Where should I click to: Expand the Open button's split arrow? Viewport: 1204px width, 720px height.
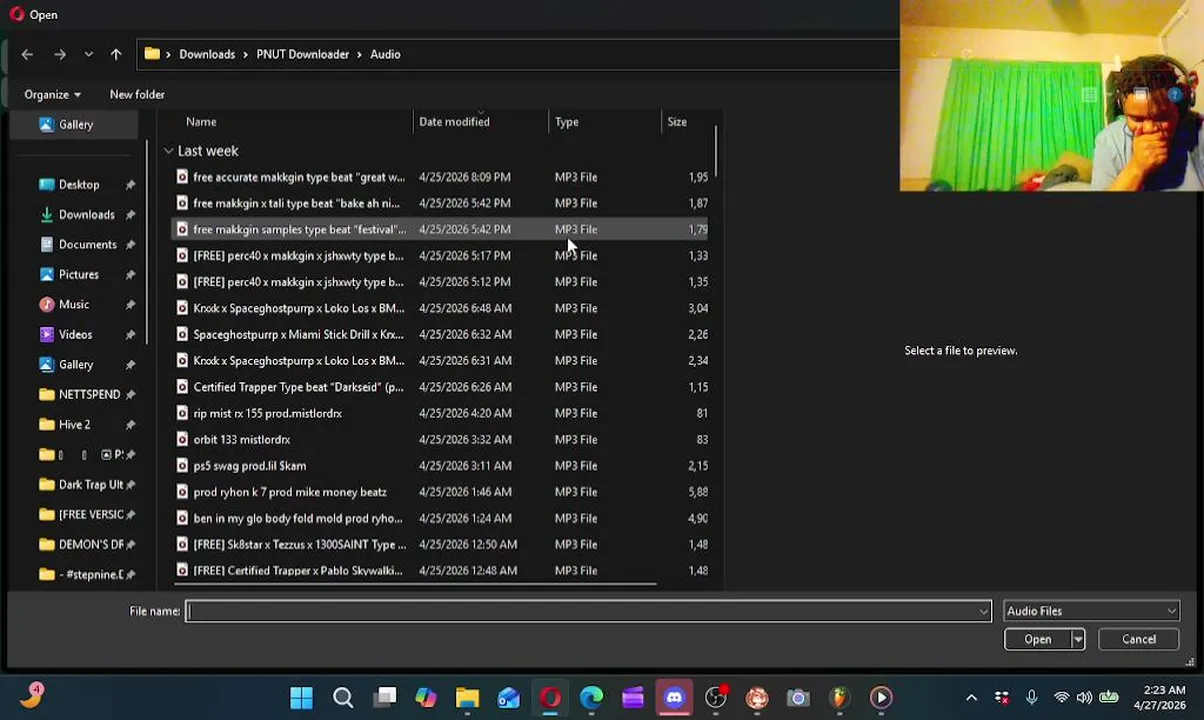(x=1077, y=639)
